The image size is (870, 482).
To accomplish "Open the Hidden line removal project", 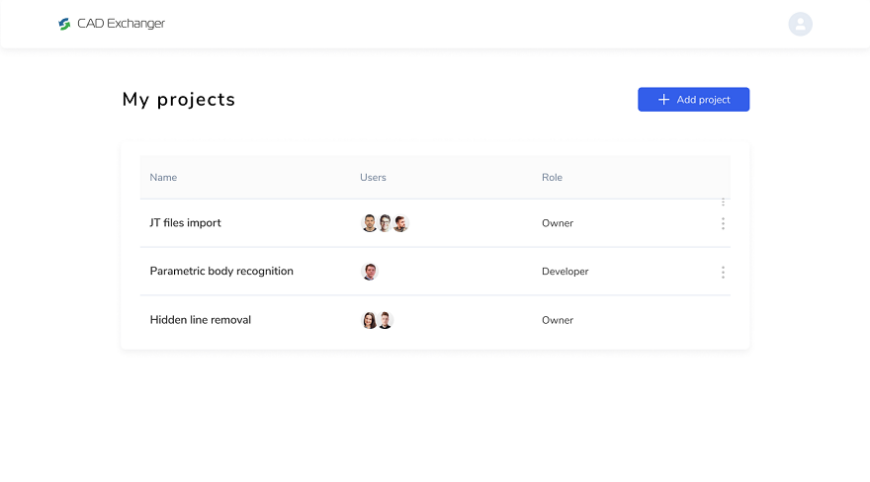I will tap(200, 320).
